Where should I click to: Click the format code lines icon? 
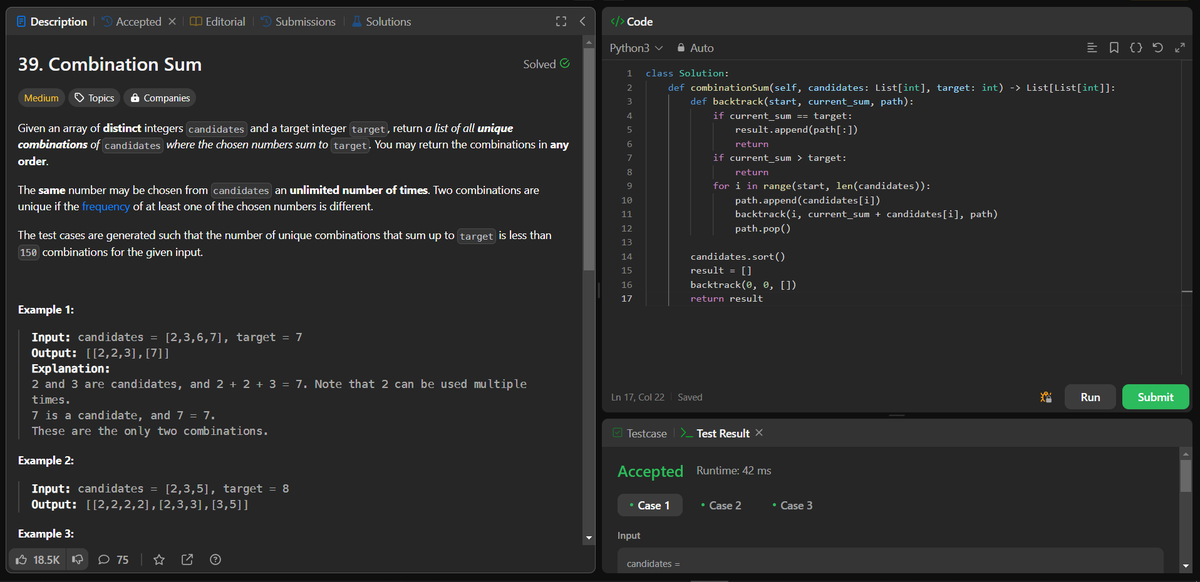click(x=1092, y=48)
